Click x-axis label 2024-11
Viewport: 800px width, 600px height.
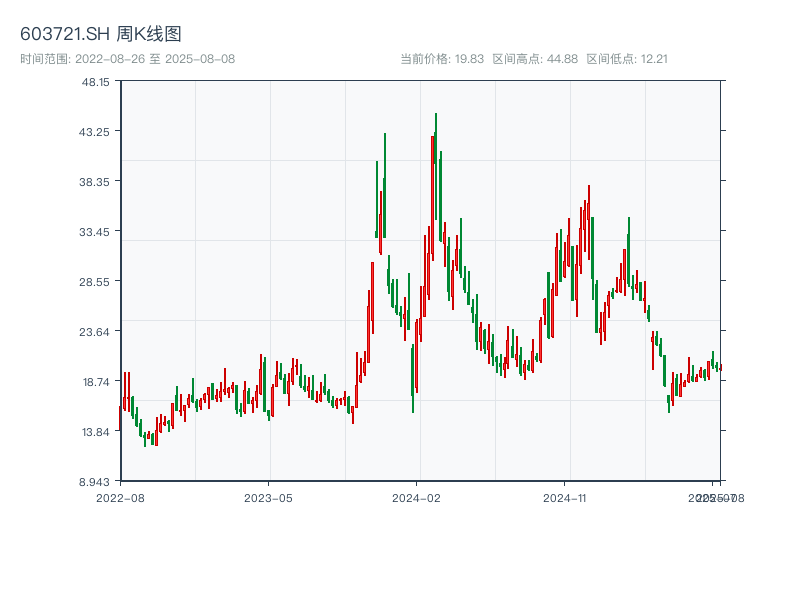point(565,498)
